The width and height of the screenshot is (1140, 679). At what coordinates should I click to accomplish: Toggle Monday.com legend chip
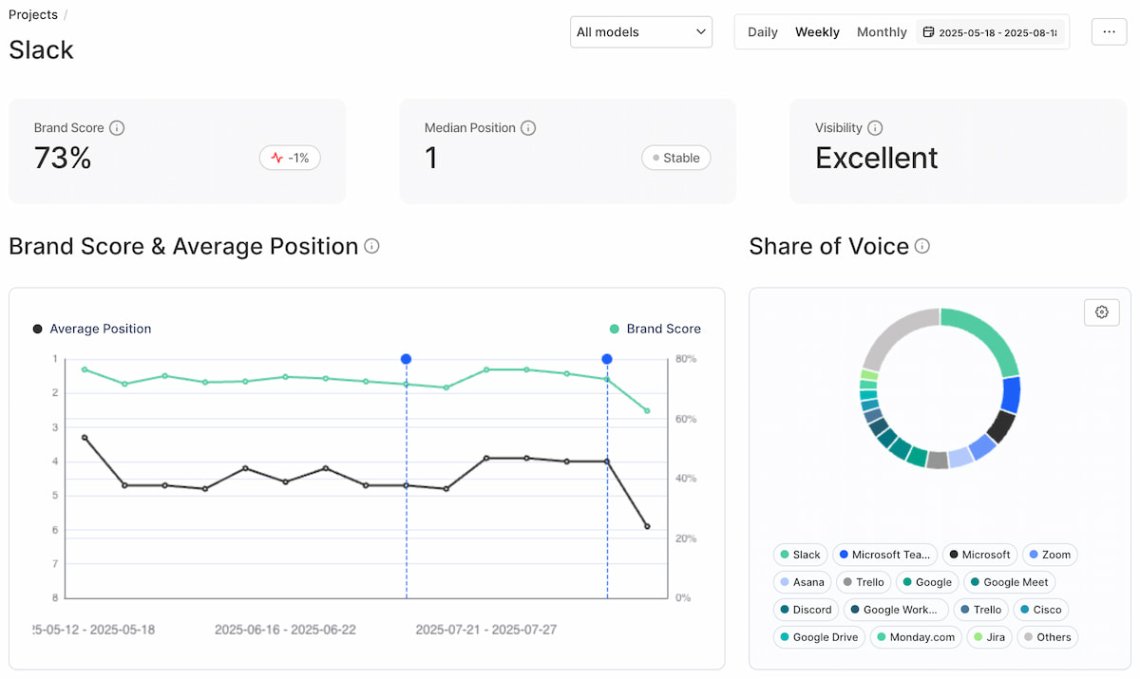tap(915, 638)
